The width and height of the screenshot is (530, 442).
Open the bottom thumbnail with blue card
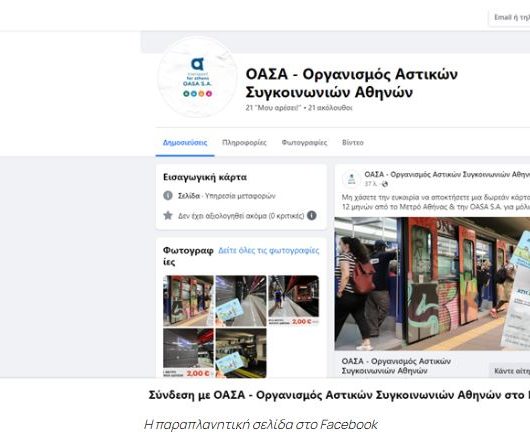click(241, 353)
